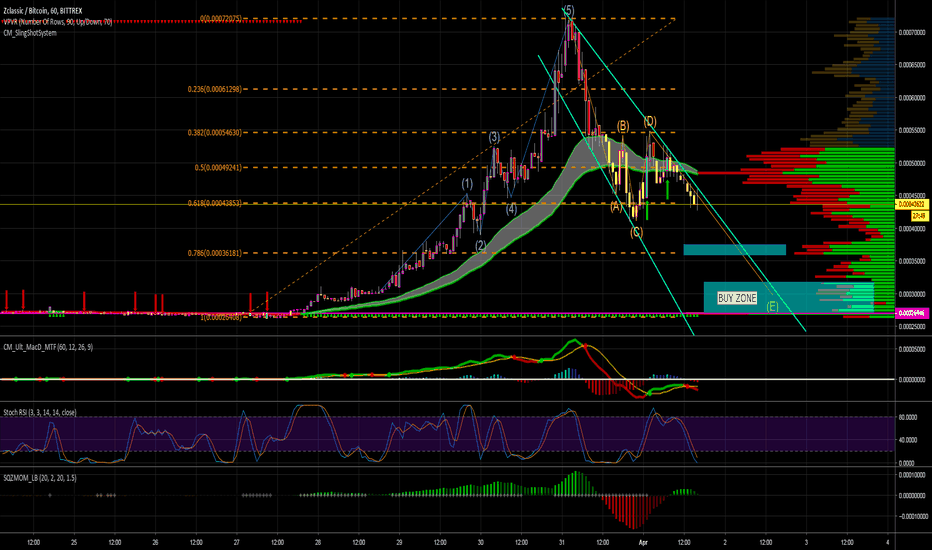Select the 1(0.00026408) Fibonacci label
Image resolution: width=932 pixels, height=550 pixels.
221,318
